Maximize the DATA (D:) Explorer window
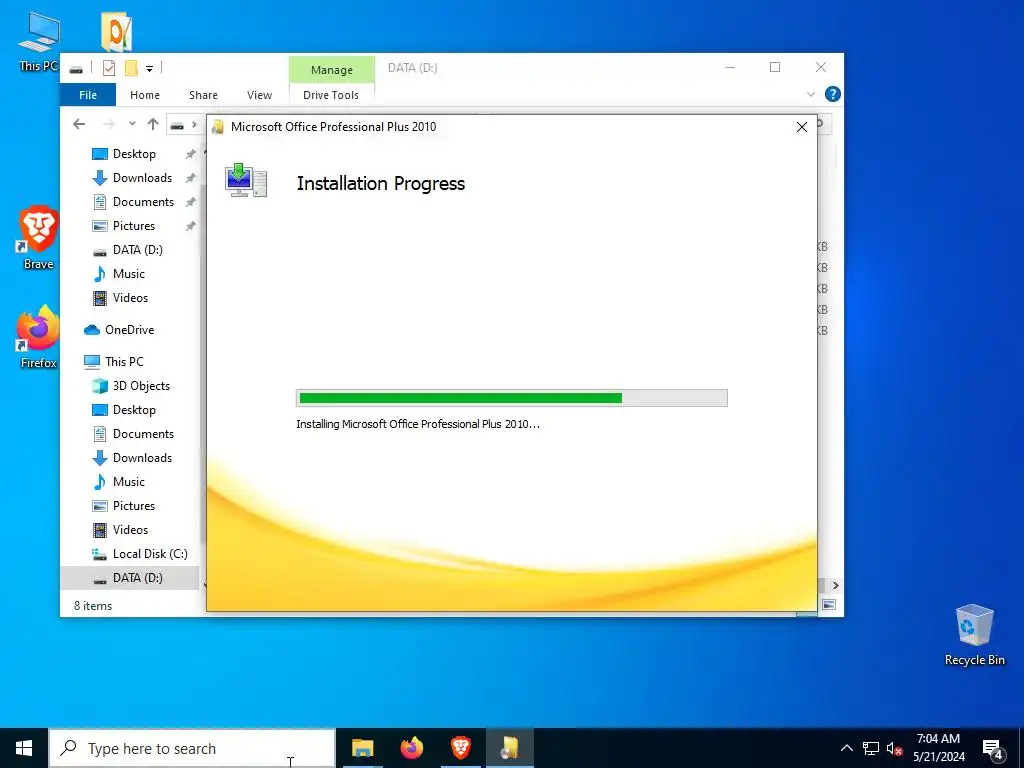 pos(775,67)
